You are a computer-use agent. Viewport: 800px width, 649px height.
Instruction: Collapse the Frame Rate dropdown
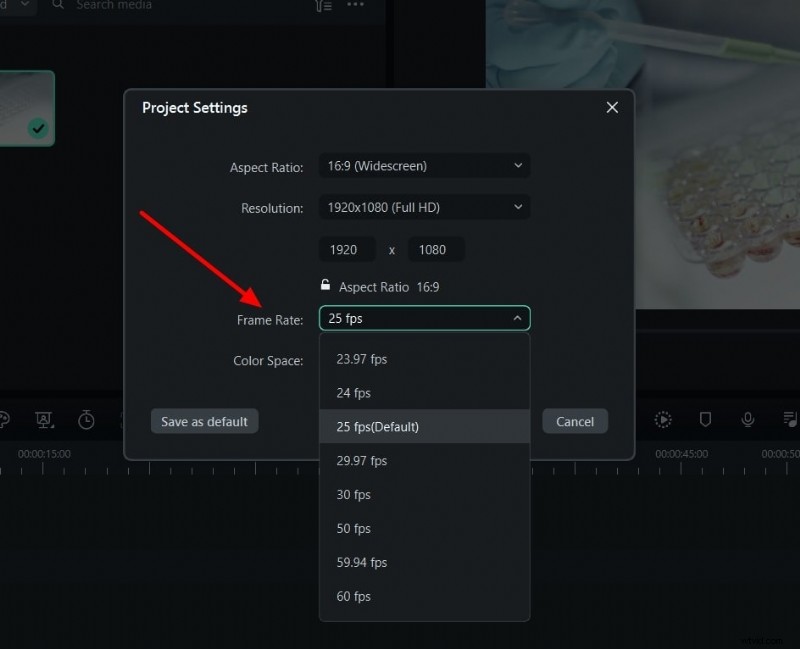click(x=517, y=318)
